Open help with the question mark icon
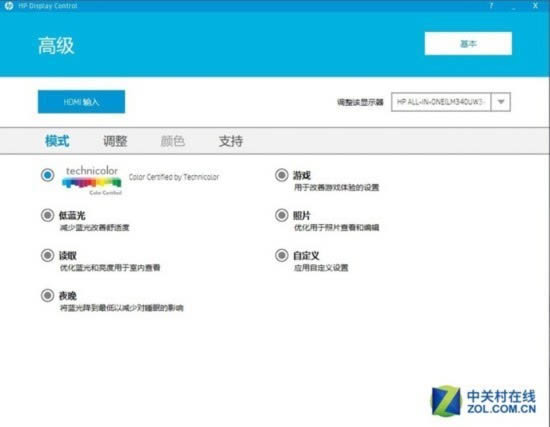Image resolution: width=550 pixels, height=427 pixels. tap(491, 6)
